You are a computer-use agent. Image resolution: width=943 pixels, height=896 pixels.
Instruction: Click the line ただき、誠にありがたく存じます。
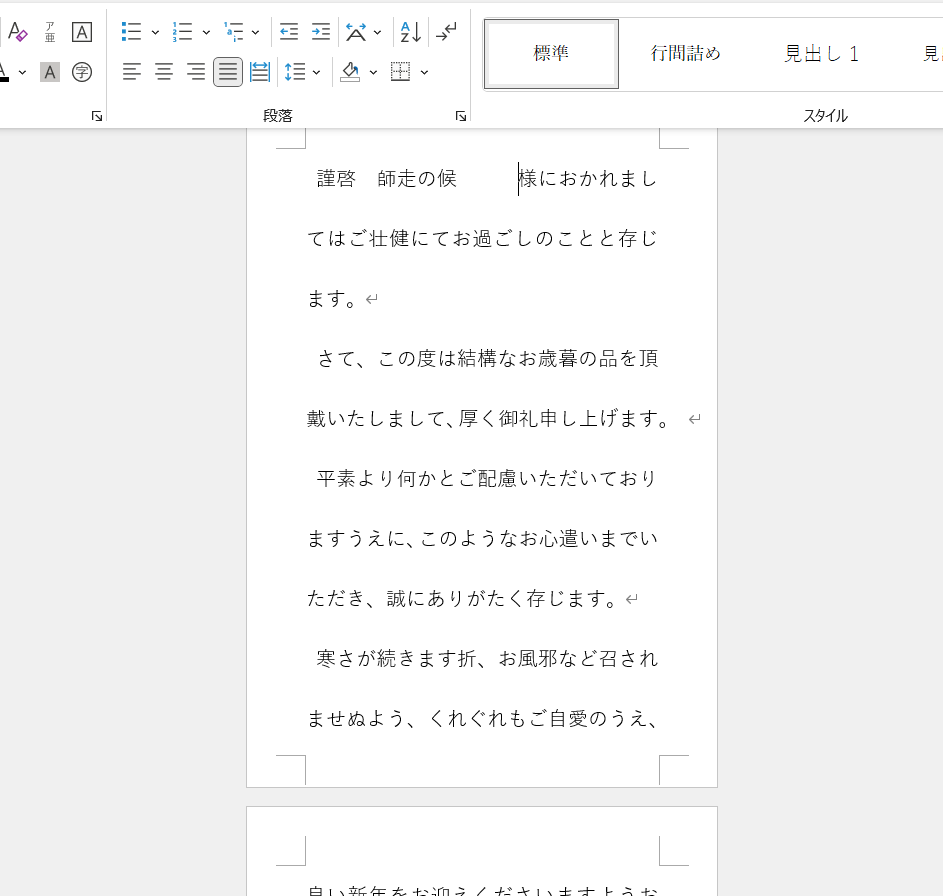(462, 598)
